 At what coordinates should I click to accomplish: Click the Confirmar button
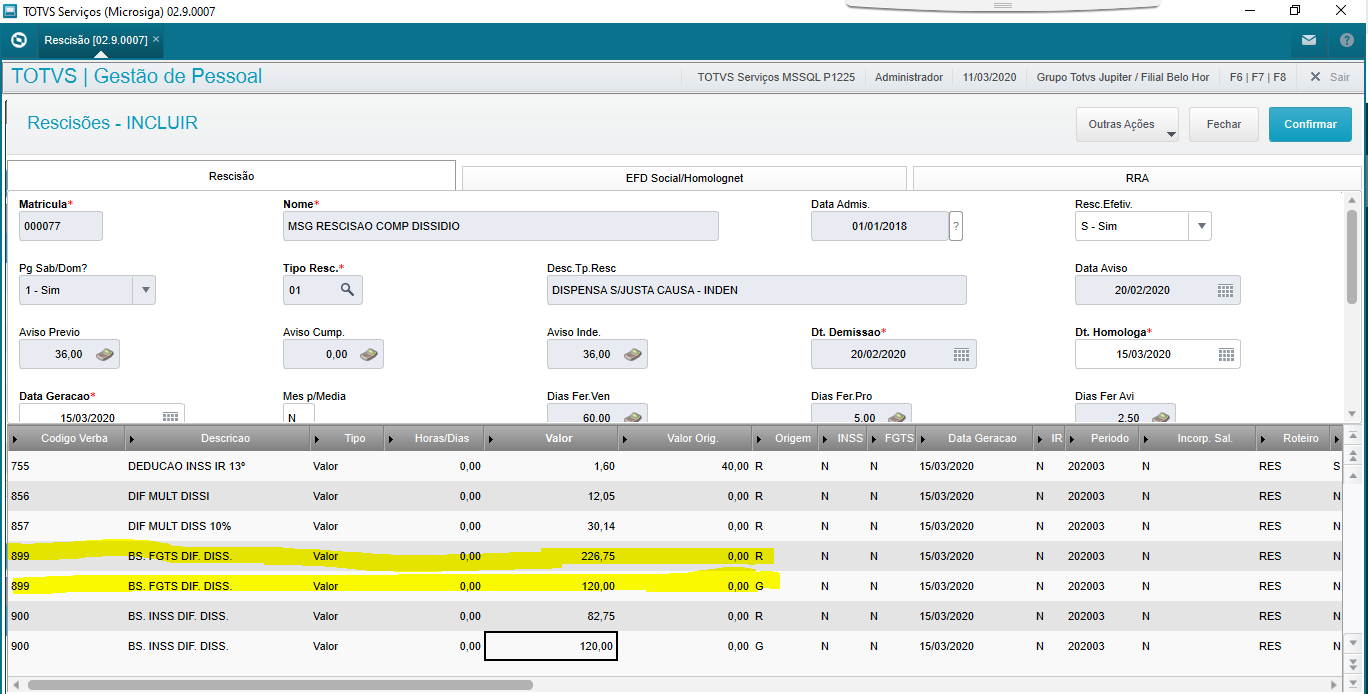point(1310,125)
